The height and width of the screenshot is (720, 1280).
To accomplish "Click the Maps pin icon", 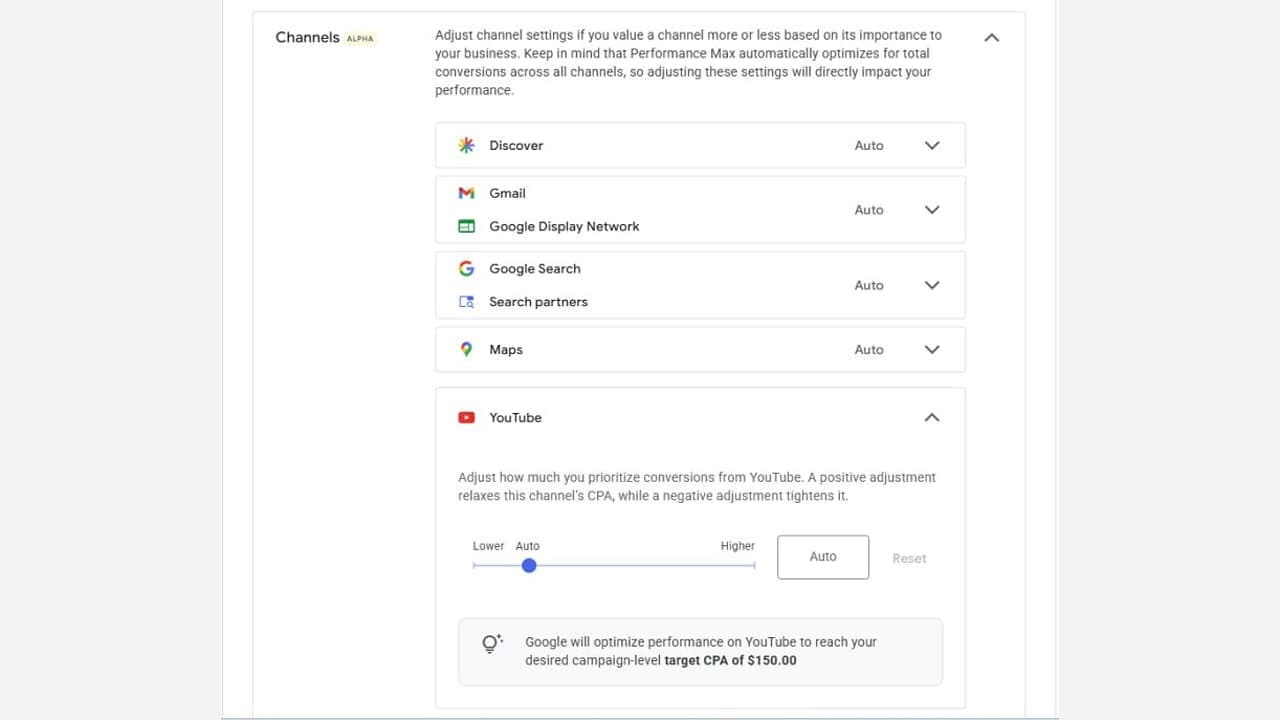I will pos(466,349).
